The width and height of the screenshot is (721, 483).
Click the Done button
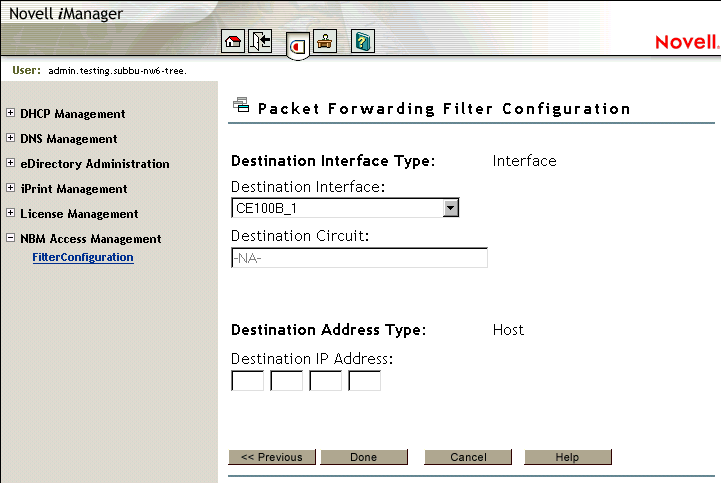tap(364, 457)
